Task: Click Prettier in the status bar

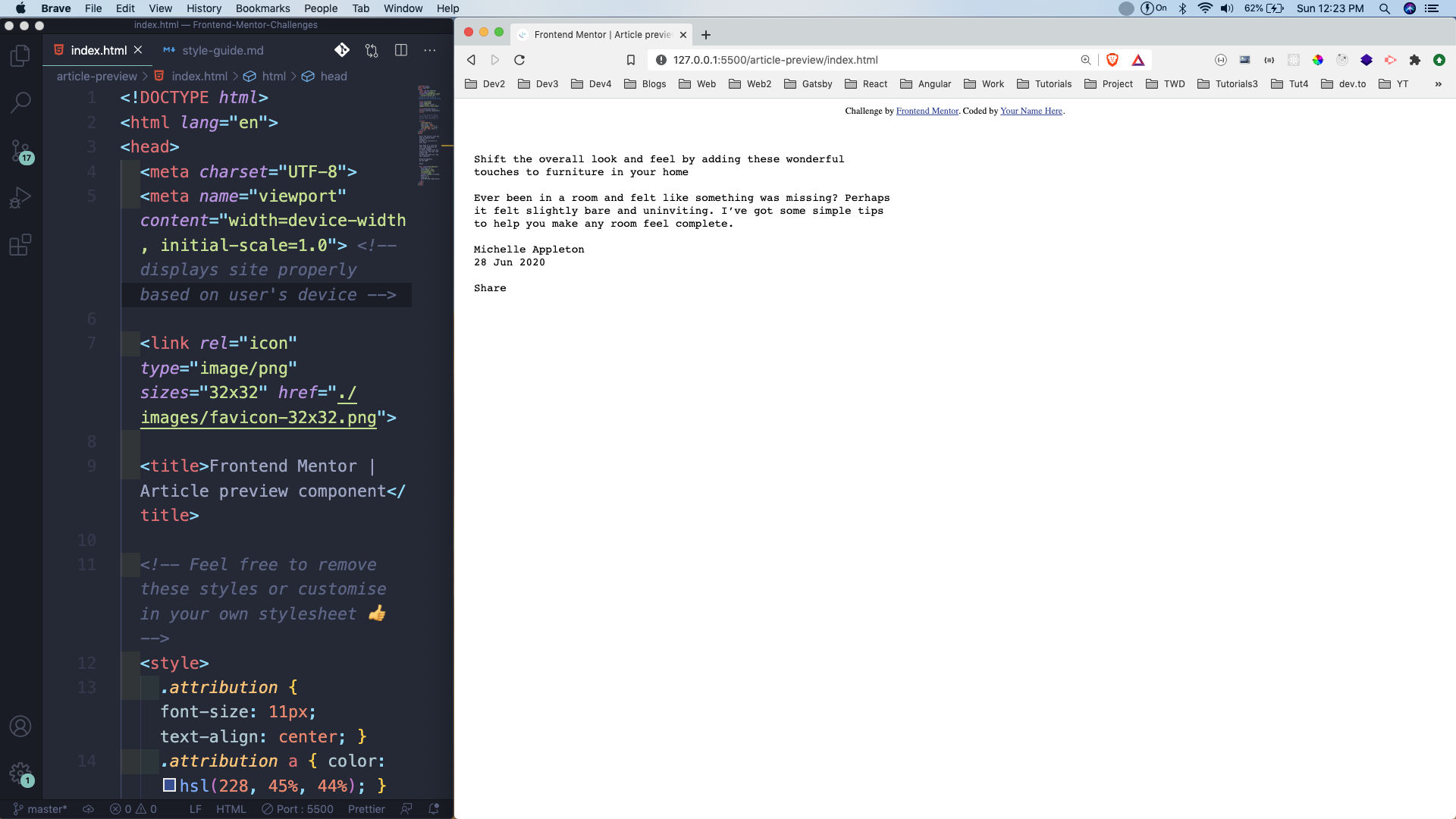Action: click(366, 809)
